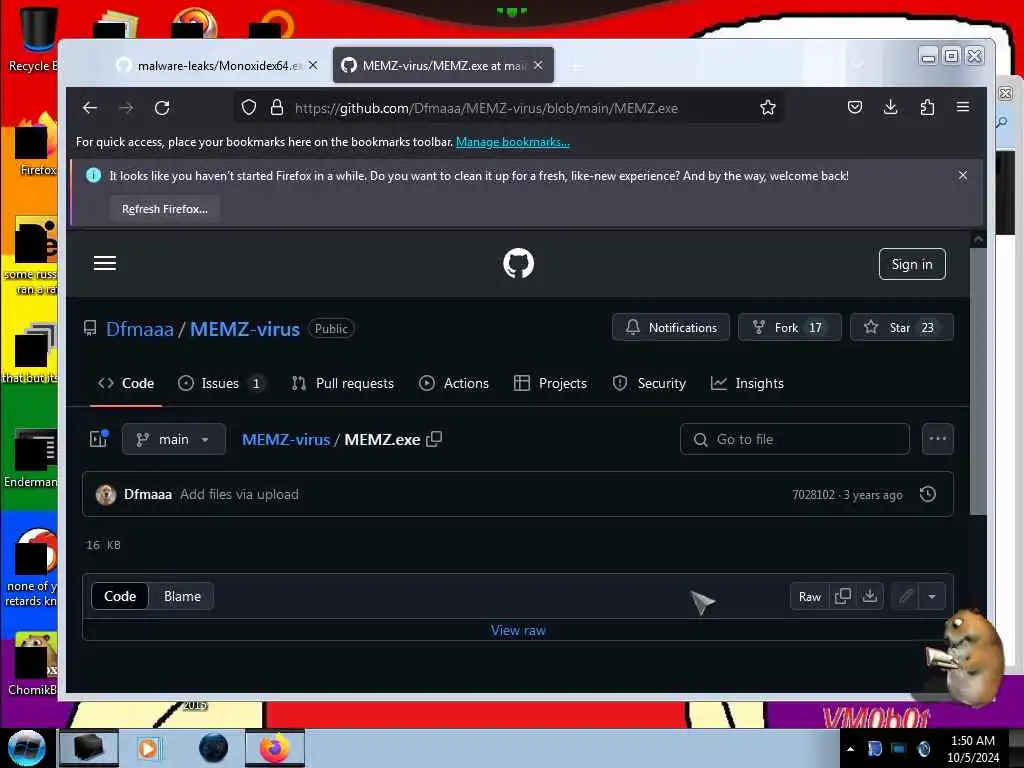Switch to the Code view toggle
The width and height of the screenshot is (1024, 768).
(x=120, y=596)
